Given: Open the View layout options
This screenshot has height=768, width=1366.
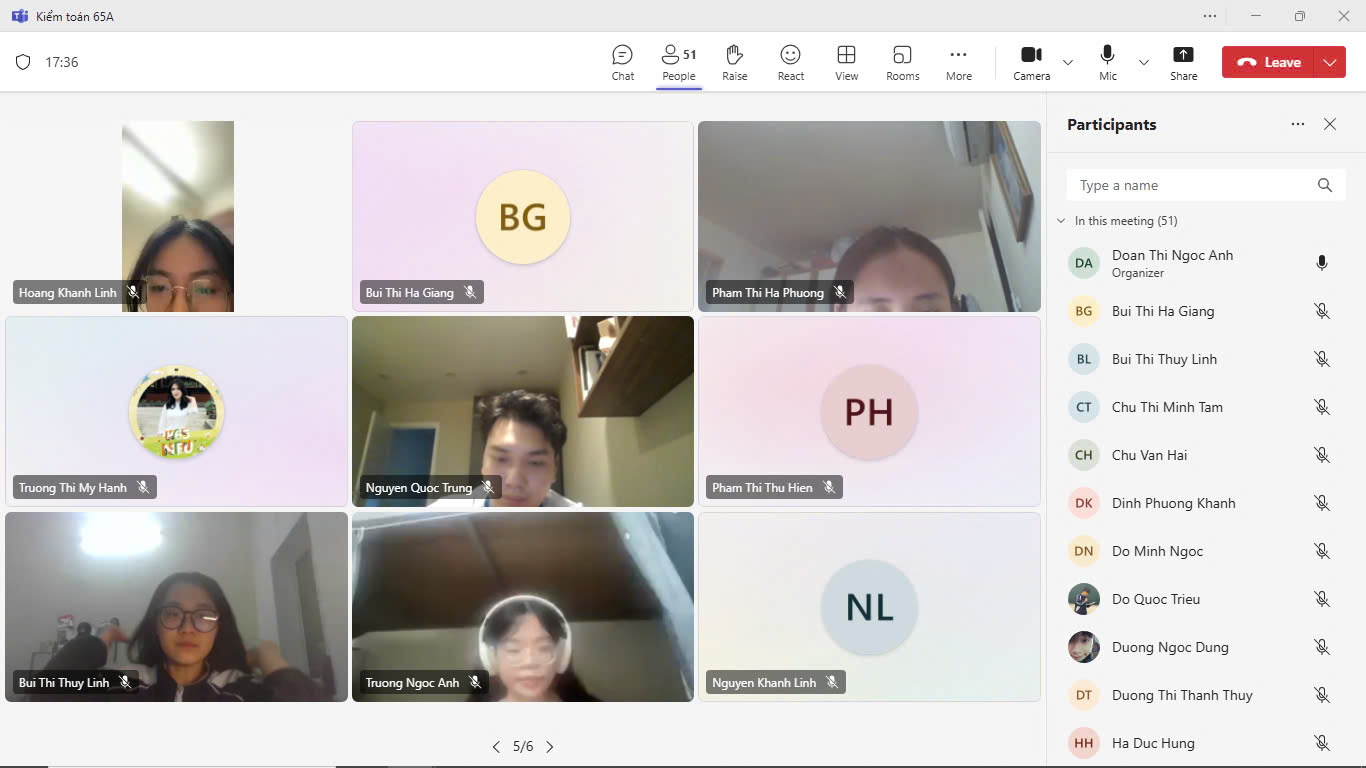Looking at the screenshot, I should tap(846, 62).
